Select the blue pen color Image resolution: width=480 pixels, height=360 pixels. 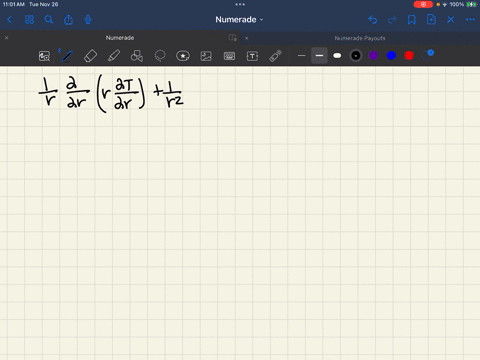click(391, 55)
